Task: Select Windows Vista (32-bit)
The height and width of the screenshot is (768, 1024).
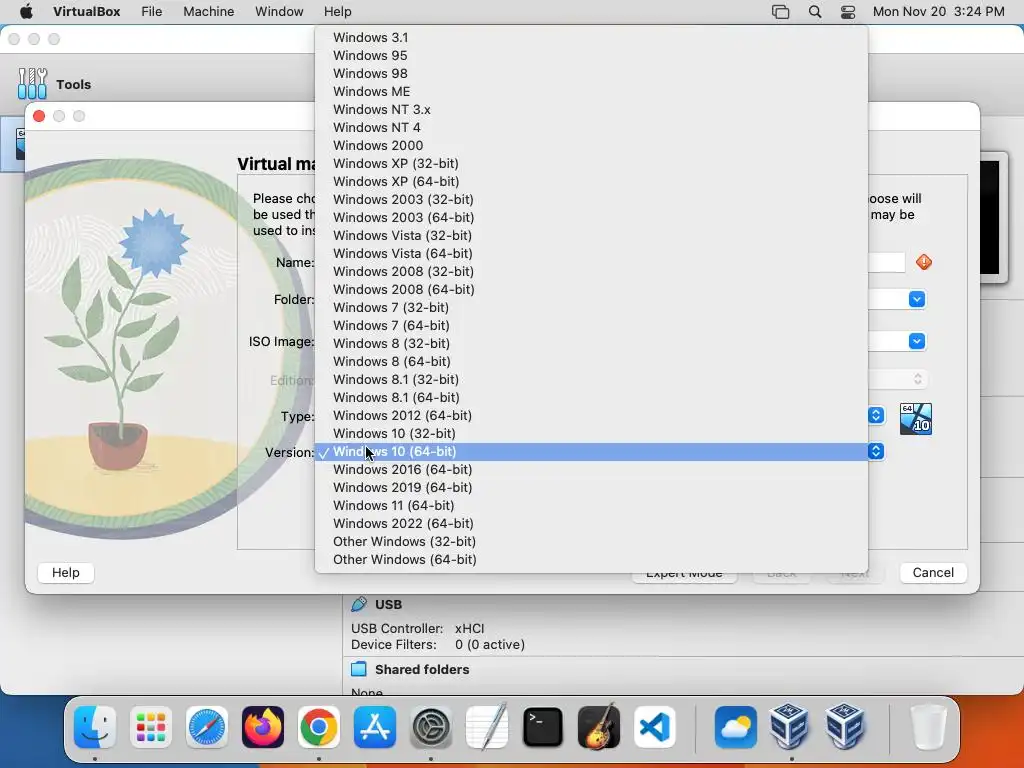Action: click(591, 235)
